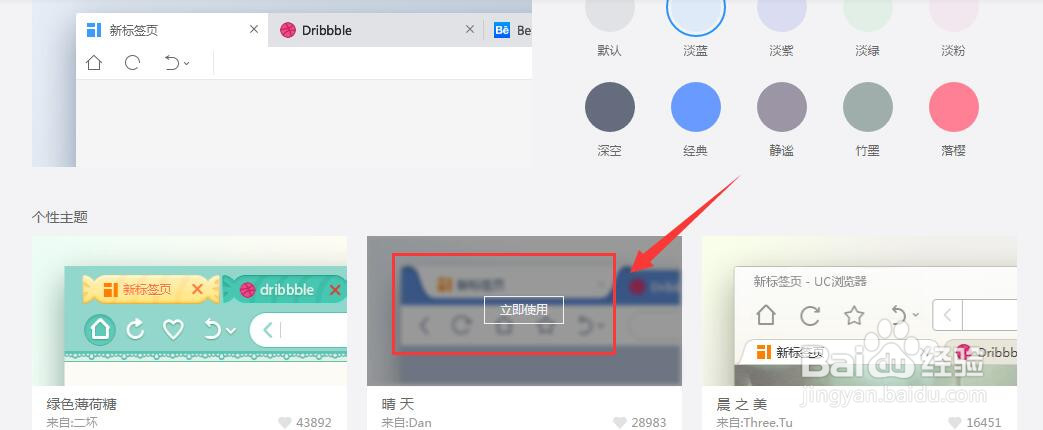Screen dimensions: 1043x430
Task: Click the home icon in mint theme preview
Action: 100,329
